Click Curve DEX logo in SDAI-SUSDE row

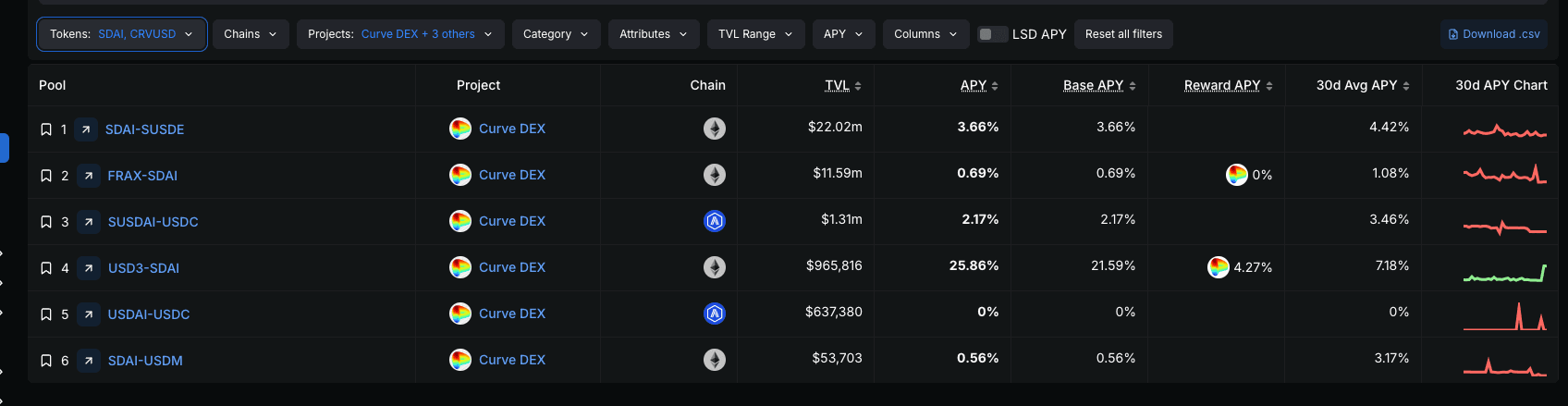460,129
